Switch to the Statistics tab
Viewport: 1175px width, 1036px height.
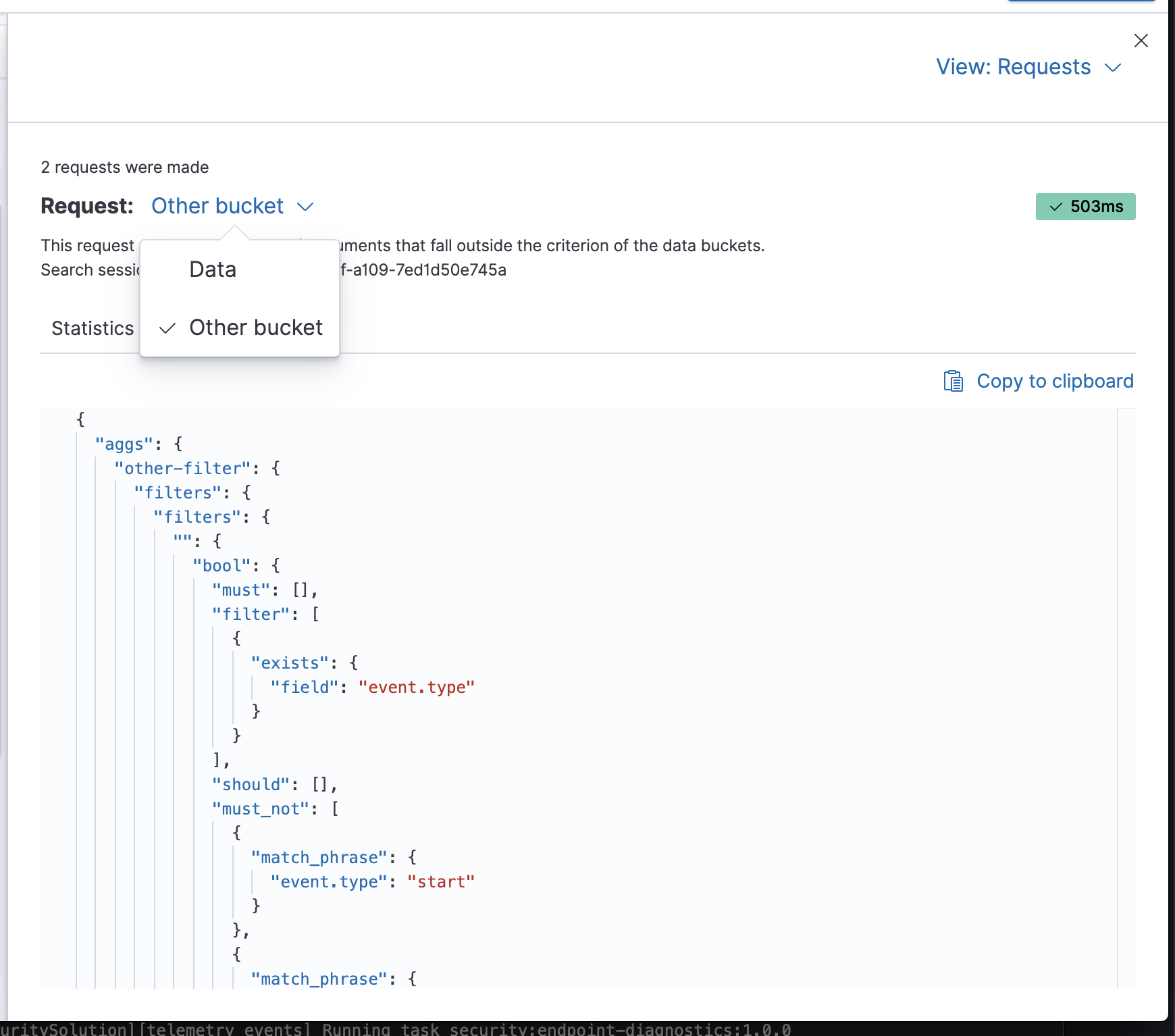pos(93,328)
